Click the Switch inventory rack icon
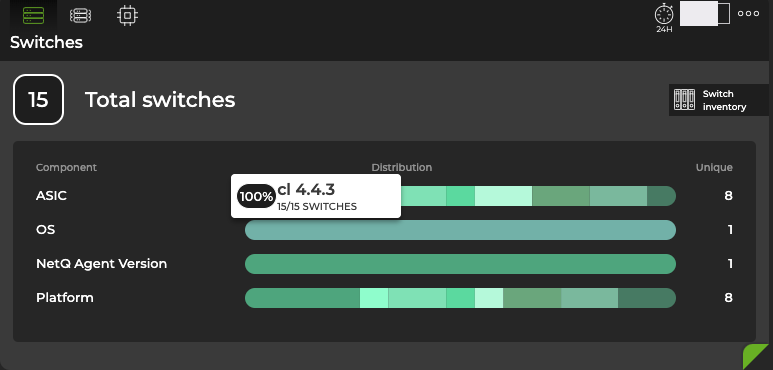Viewport: 773px width, 370px height. (684, 100)
